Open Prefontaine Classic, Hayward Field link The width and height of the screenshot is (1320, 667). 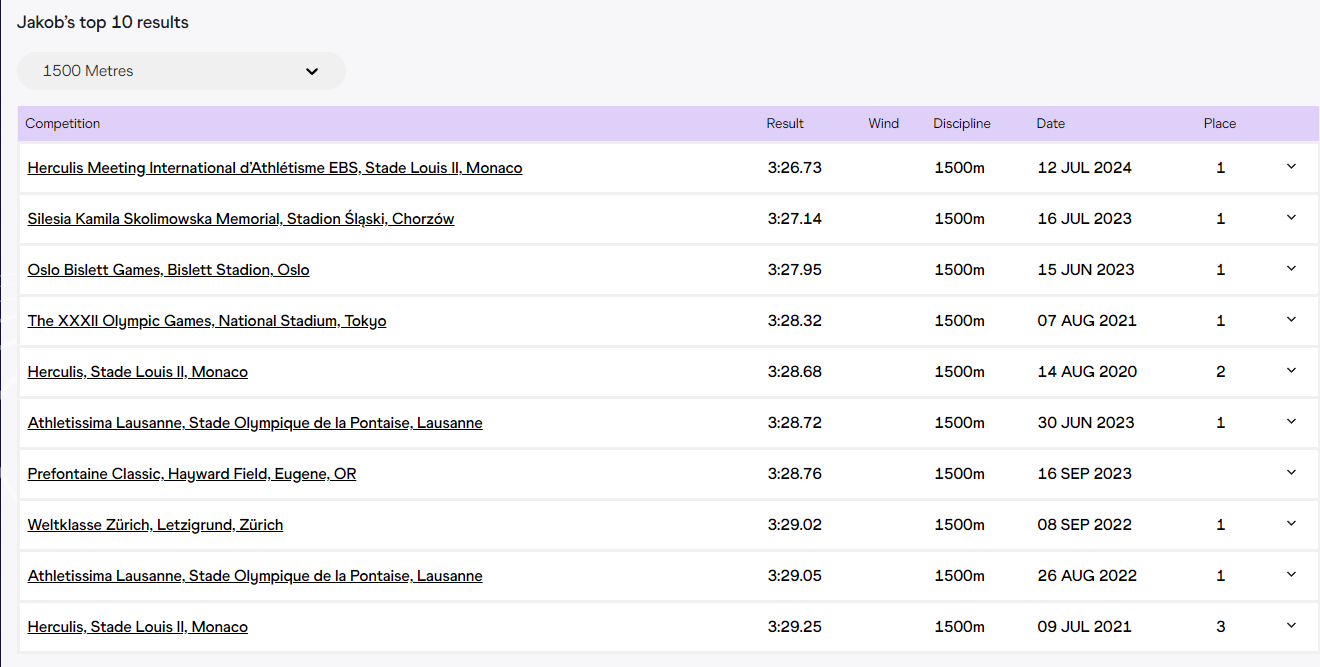tap(192, 474)
